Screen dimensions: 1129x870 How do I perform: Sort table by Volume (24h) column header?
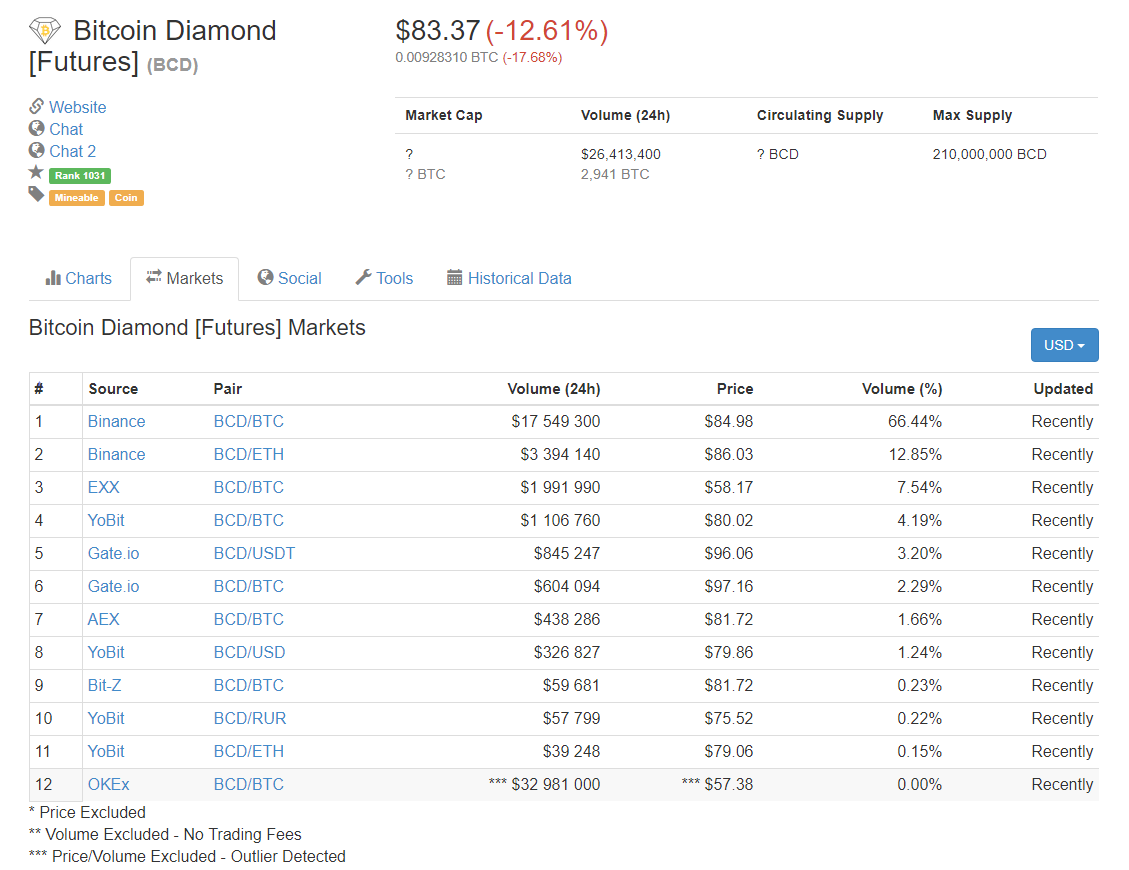click(553, 389)
